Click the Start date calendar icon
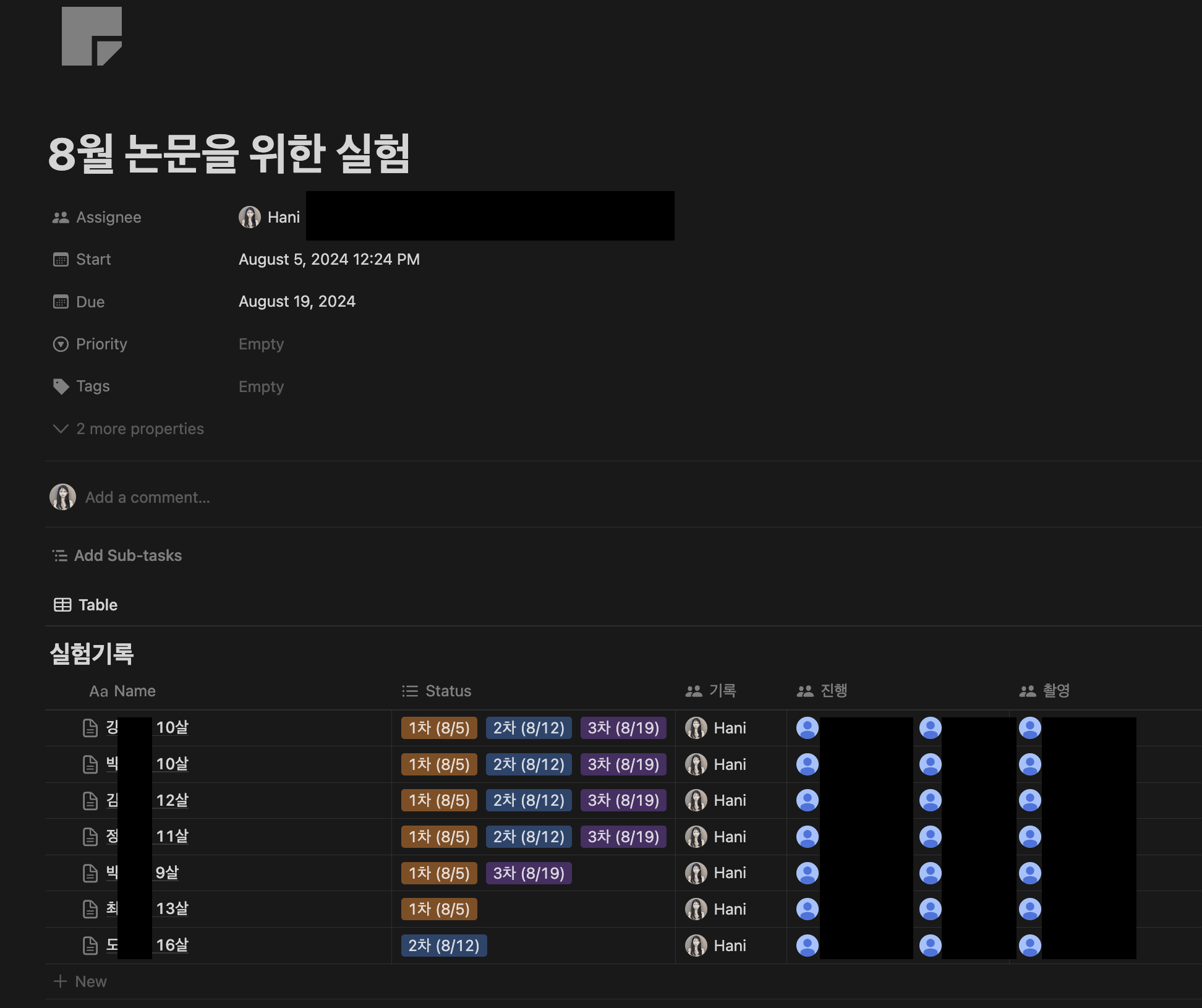Viewport: 1202px width, 1008px height. coord(61,260)
